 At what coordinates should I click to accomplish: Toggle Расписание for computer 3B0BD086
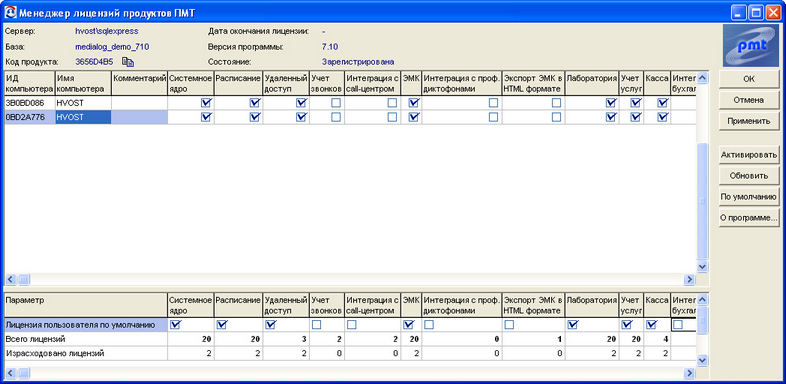255,103
